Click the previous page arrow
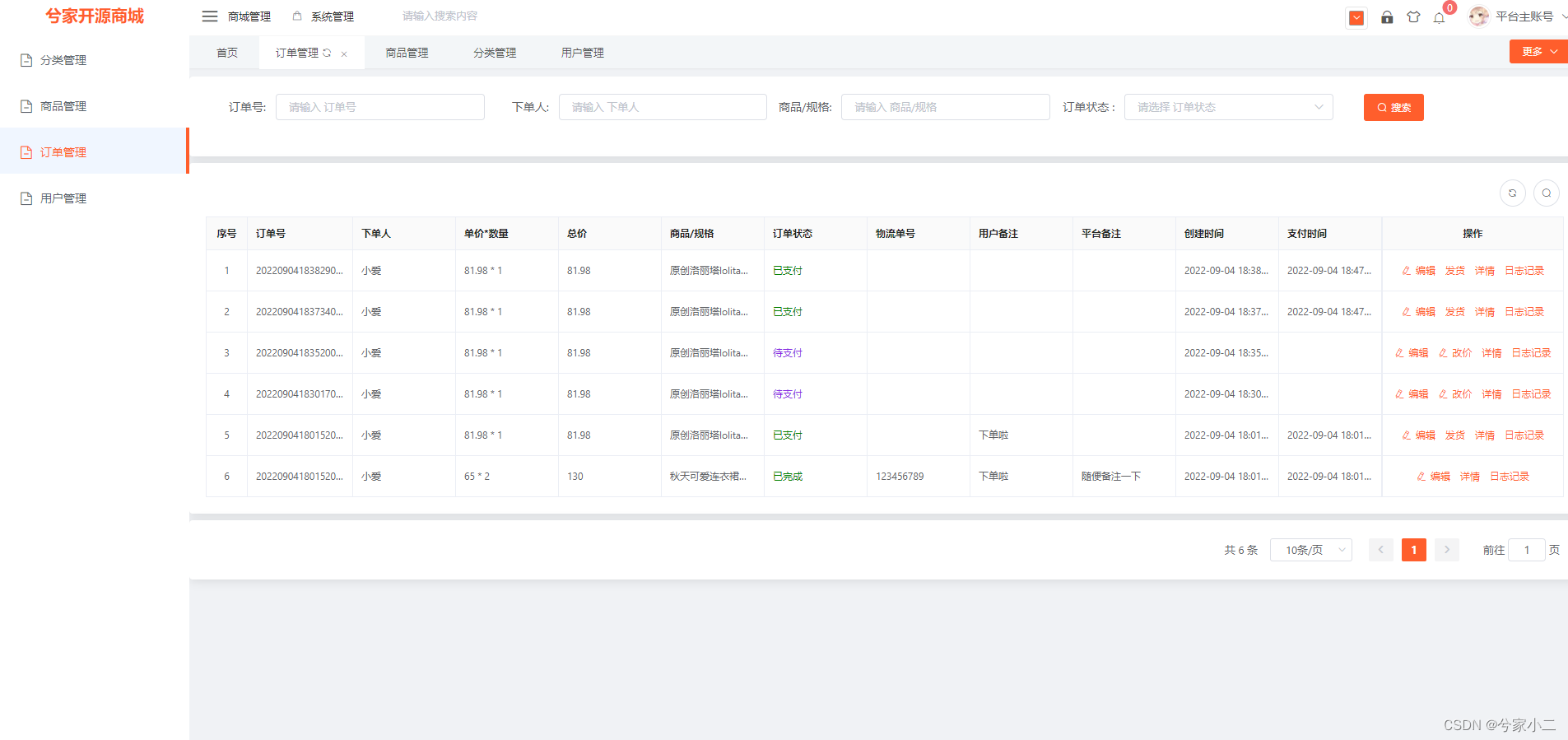 coord(1381,550)
